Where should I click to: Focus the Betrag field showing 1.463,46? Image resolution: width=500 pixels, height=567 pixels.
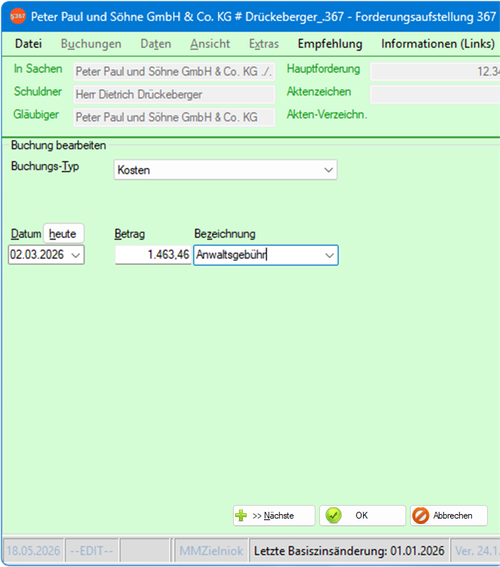coord(153,255)
